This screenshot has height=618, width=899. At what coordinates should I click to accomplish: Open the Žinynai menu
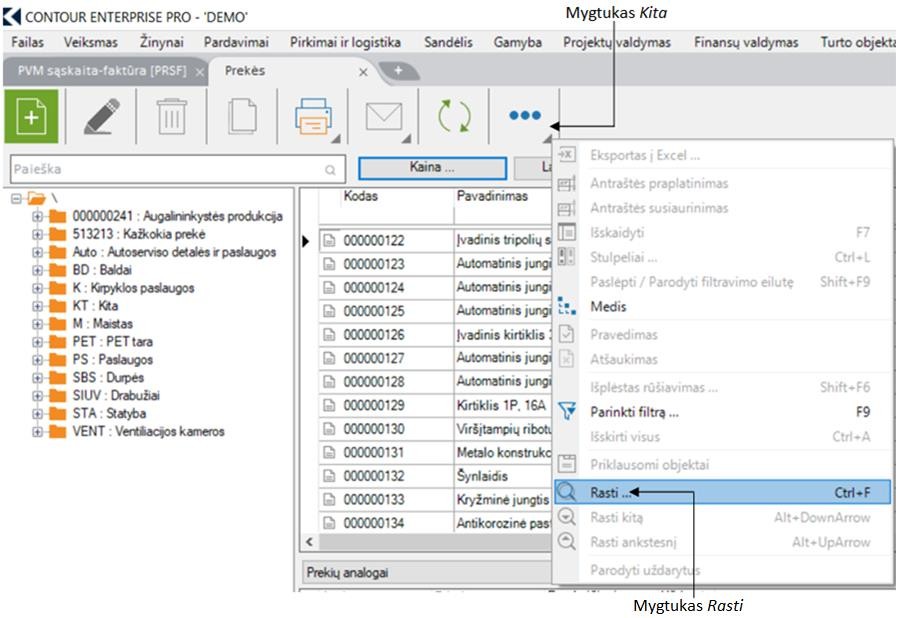pos(161,42)
